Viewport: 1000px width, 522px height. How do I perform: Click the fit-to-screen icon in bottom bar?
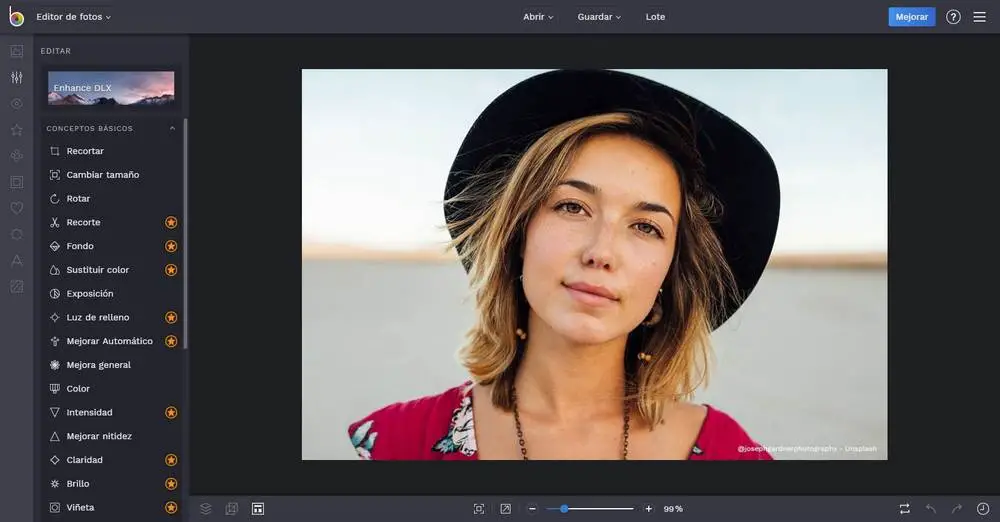[x=479, y=509]
